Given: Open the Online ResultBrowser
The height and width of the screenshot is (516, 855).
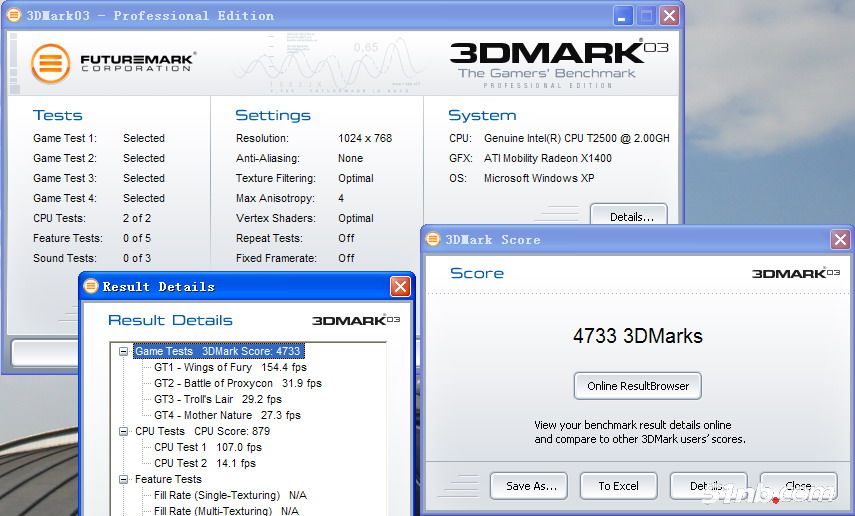Looking at the screenshot, I should (x=638, y=386).
